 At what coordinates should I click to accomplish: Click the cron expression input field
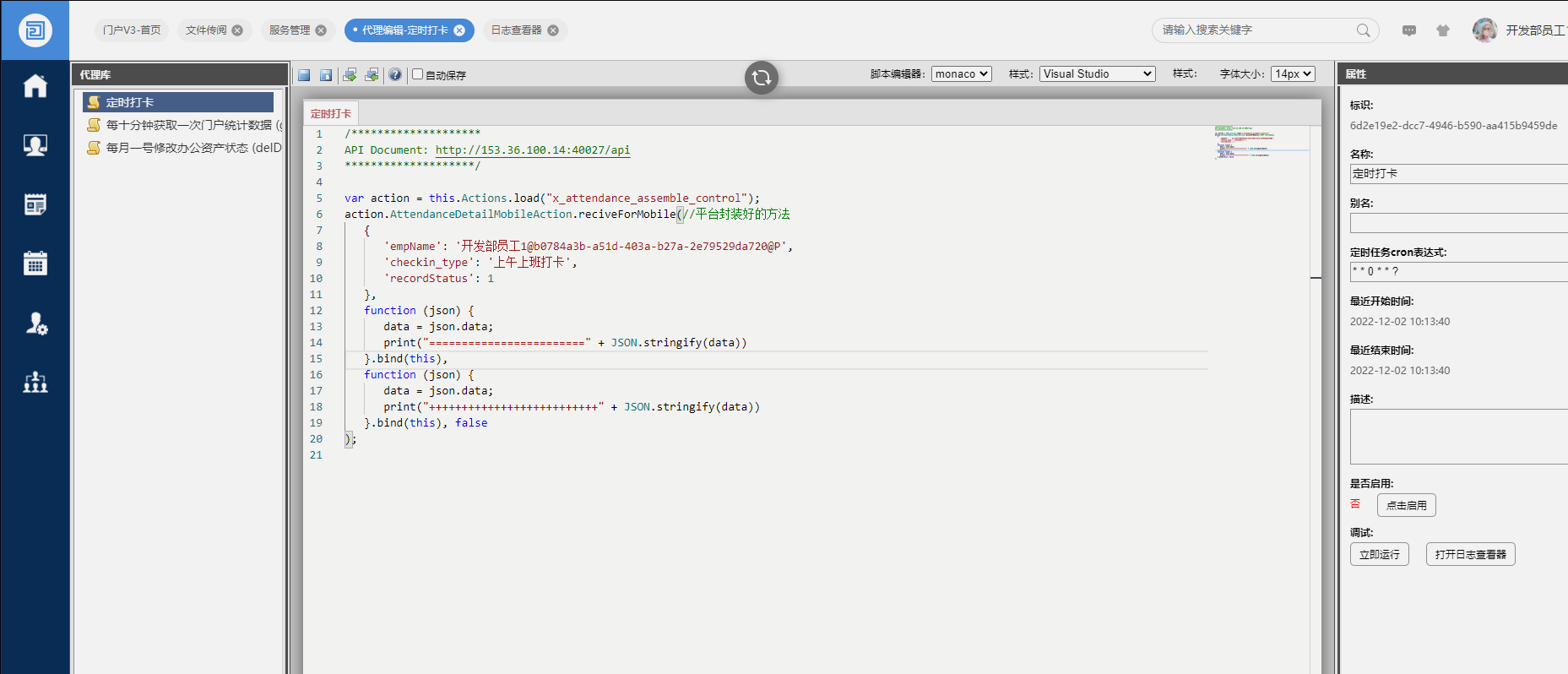(x=1457, y=271)
